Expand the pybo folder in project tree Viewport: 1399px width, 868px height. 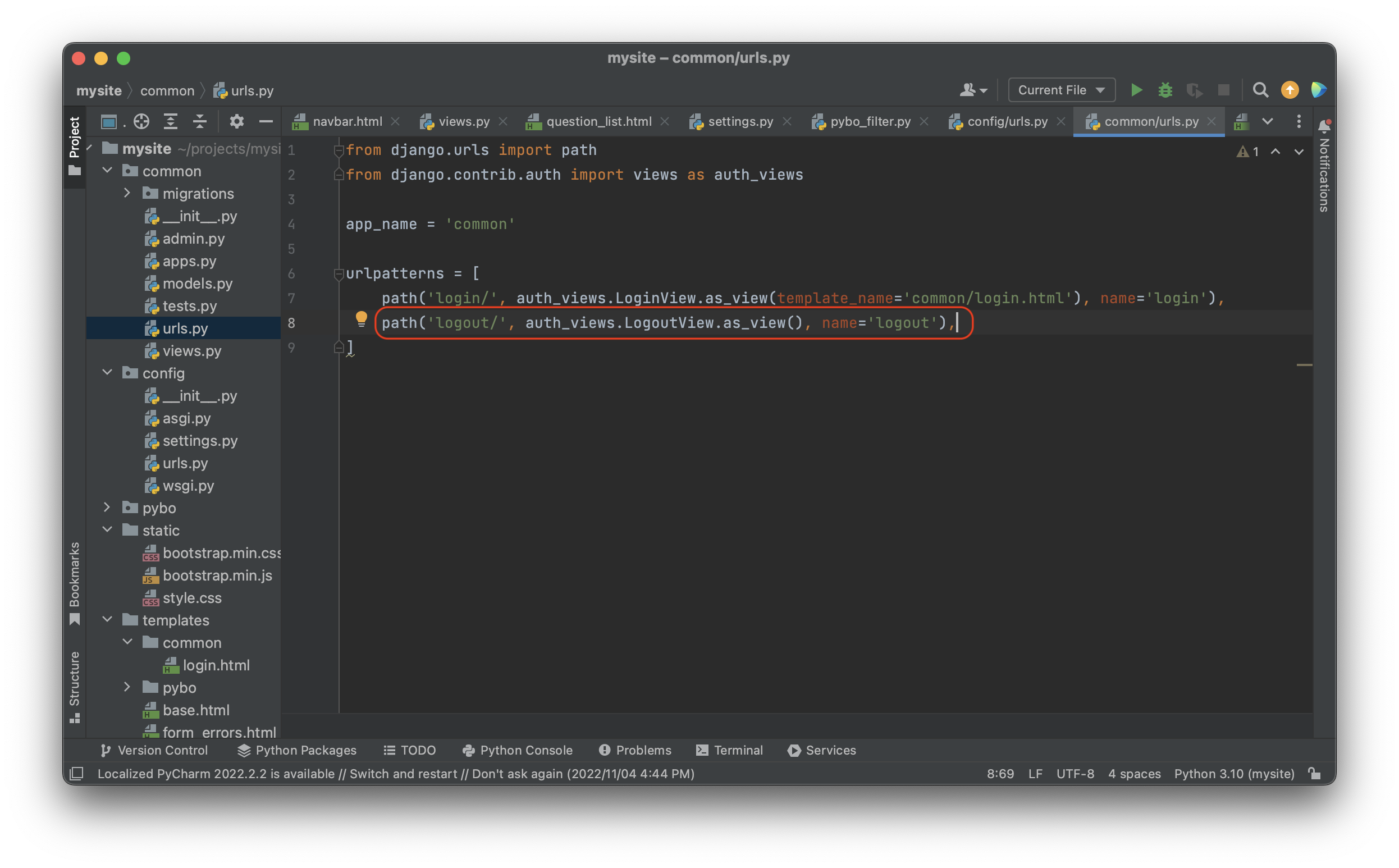[x=107, y=508]
